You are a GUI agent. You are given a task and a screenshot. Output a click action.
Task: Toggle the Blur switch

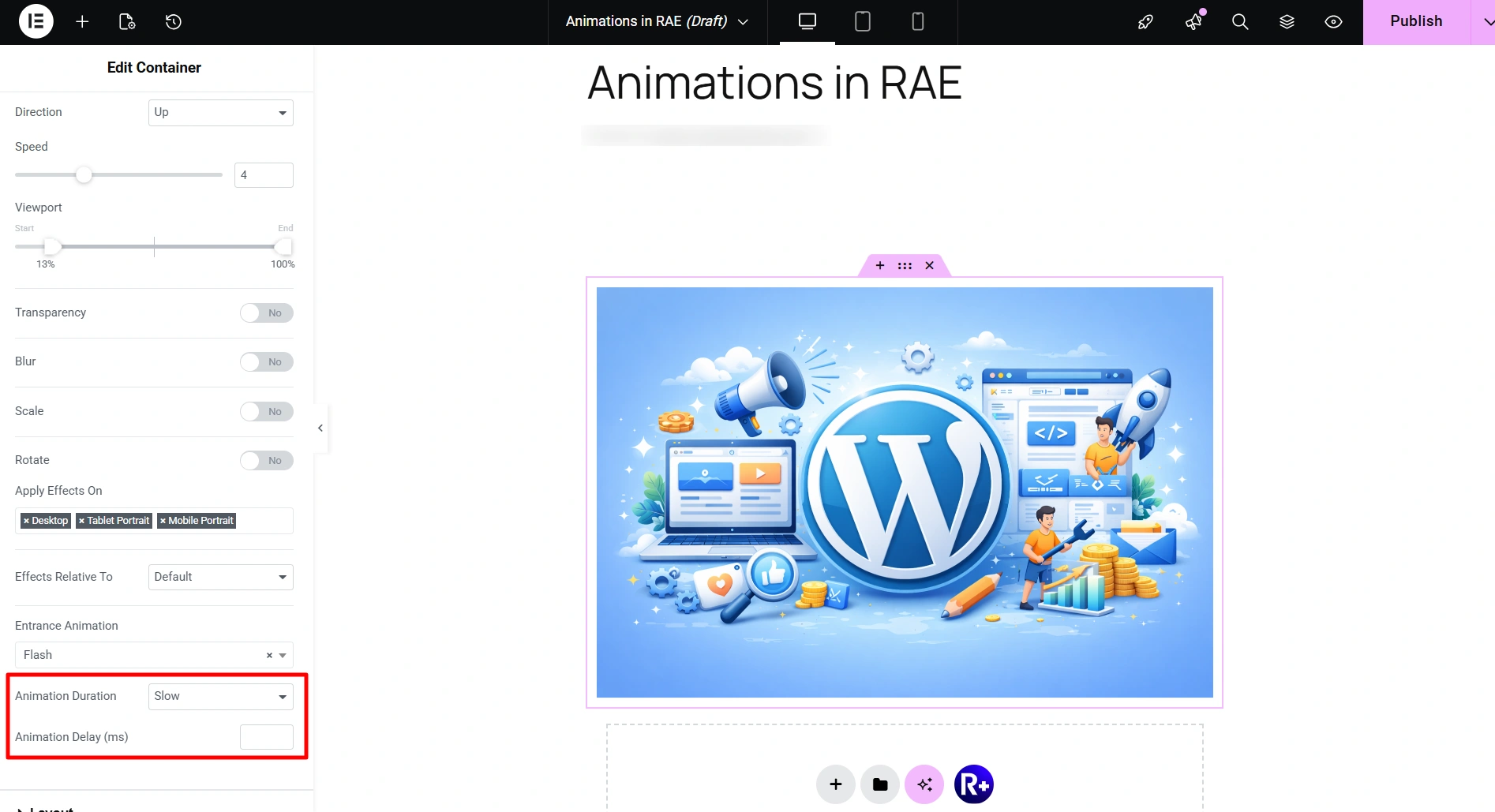pos(267,362)
